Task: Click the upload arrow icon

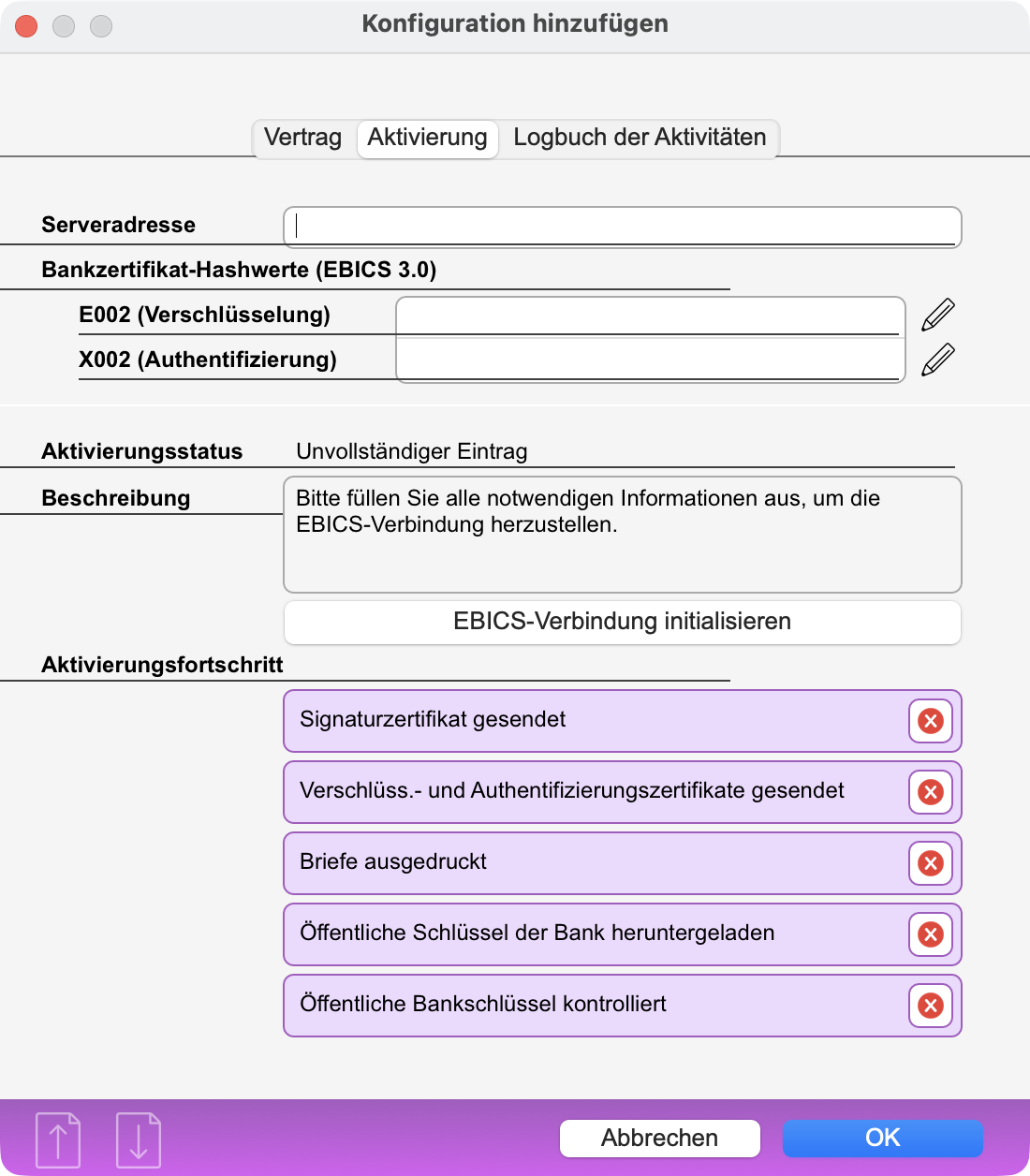Action: pyautogui.click(x=58, y=1139)
